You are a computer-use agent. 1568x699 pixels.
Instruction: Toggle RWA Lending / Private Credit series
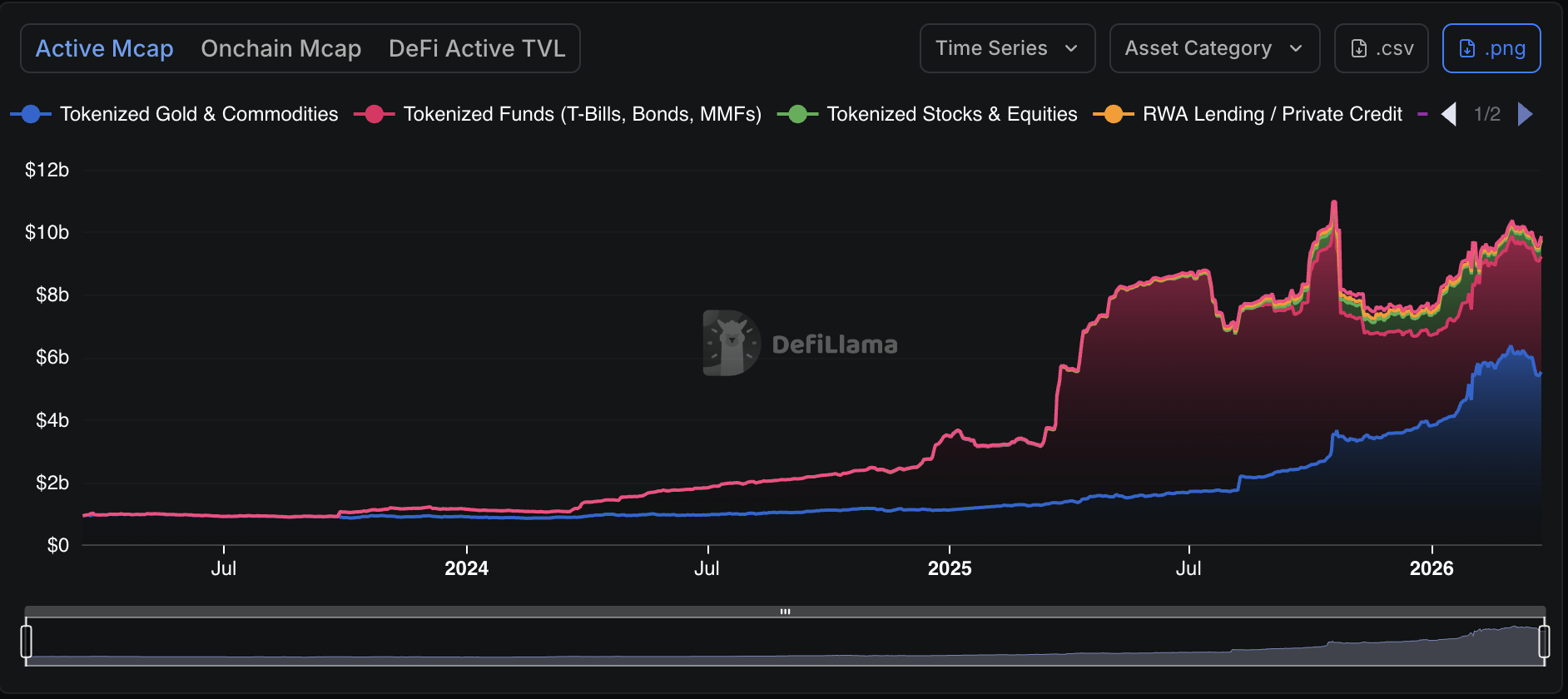coord(1272,114)
